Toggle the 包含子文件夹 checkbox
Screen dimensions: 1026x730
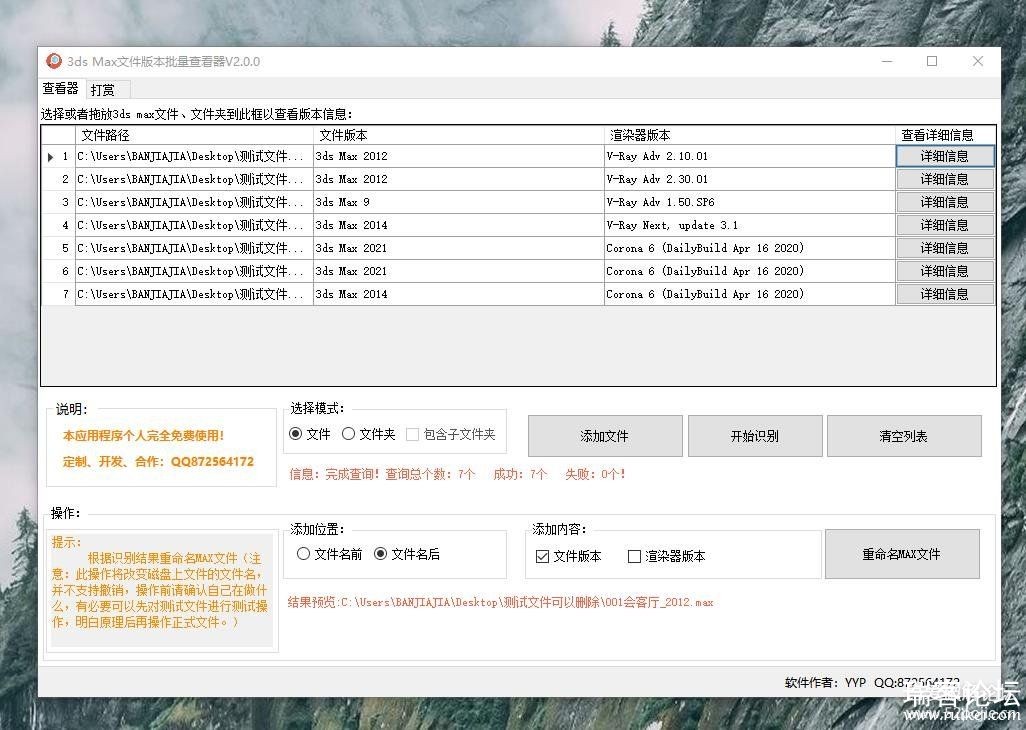pos(451,434)
